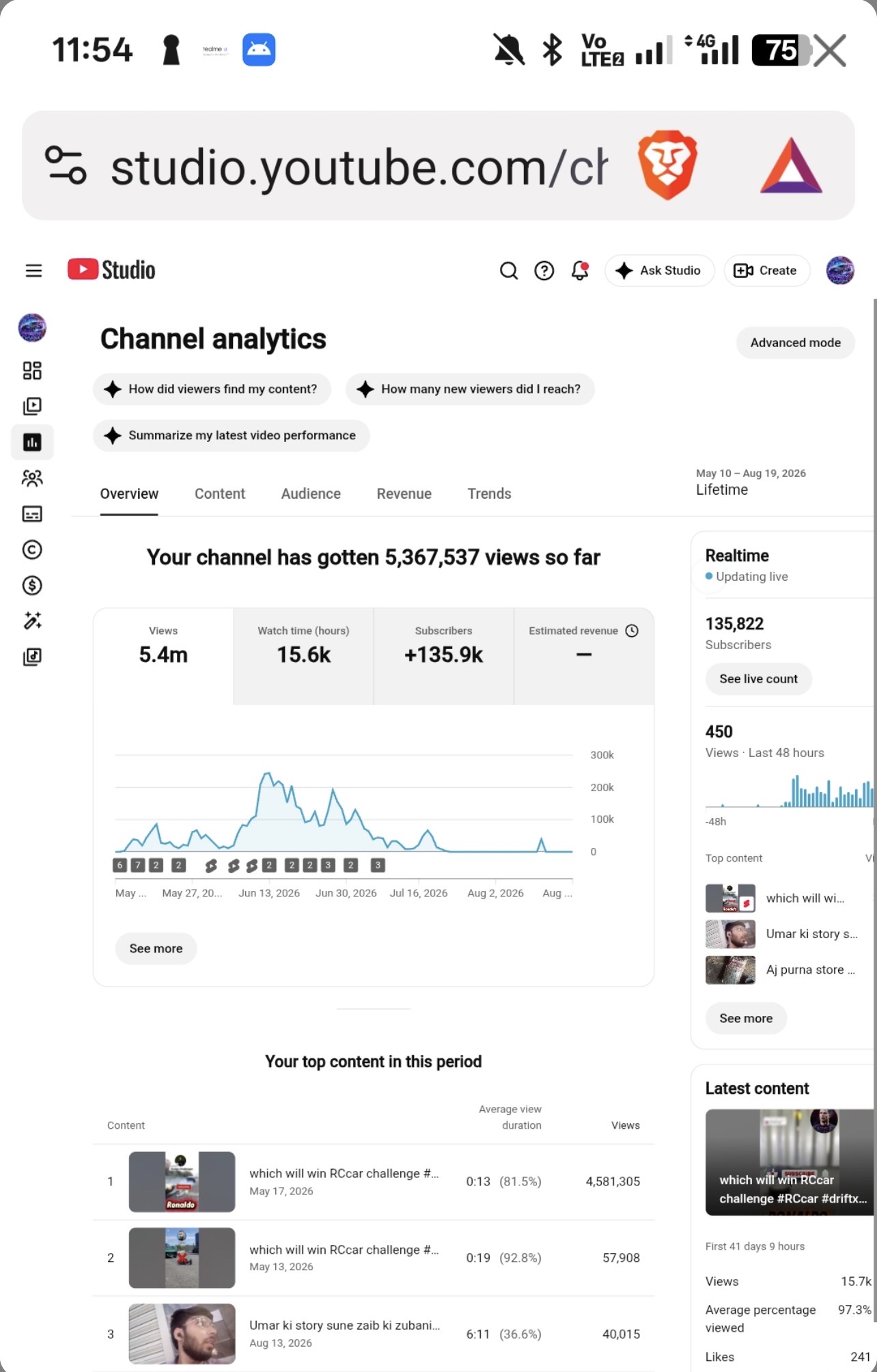This screenshot has width=877, height=1372.
Task: Select the Subscribers metric card
Action: (x=443, y=656)
